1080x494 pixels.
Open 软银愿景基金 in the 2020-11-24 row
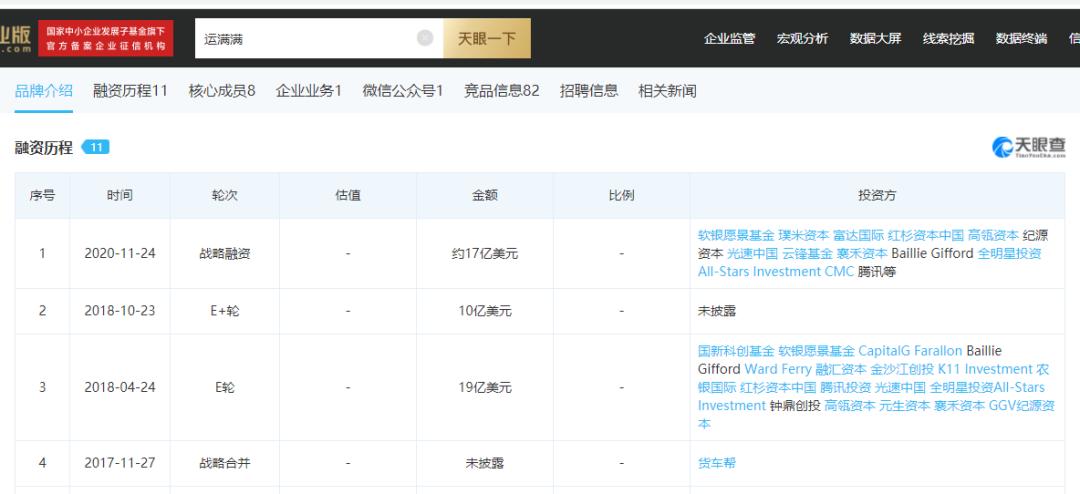point(736,236)
